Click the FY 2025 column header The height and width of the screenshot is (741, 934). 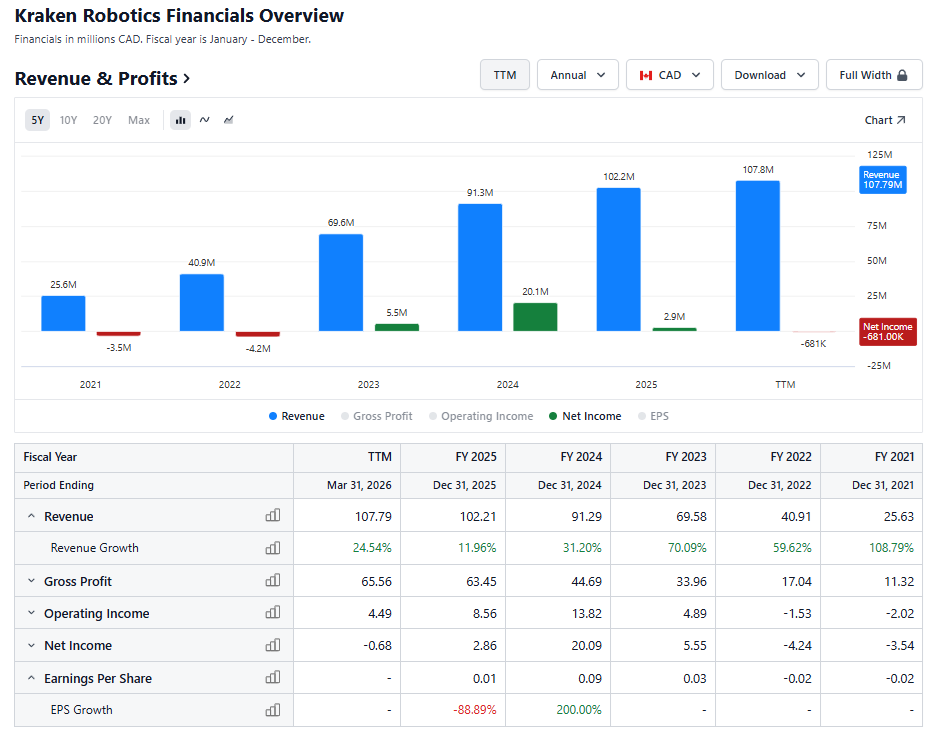(x=476, y=457)
